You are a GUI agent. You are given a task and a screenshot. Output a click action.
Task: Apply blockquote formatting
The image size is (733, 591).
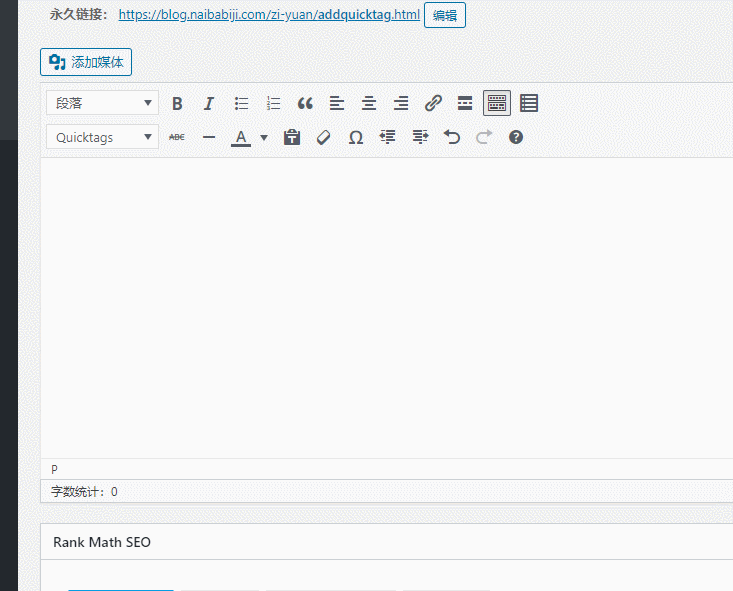(305, 103)
